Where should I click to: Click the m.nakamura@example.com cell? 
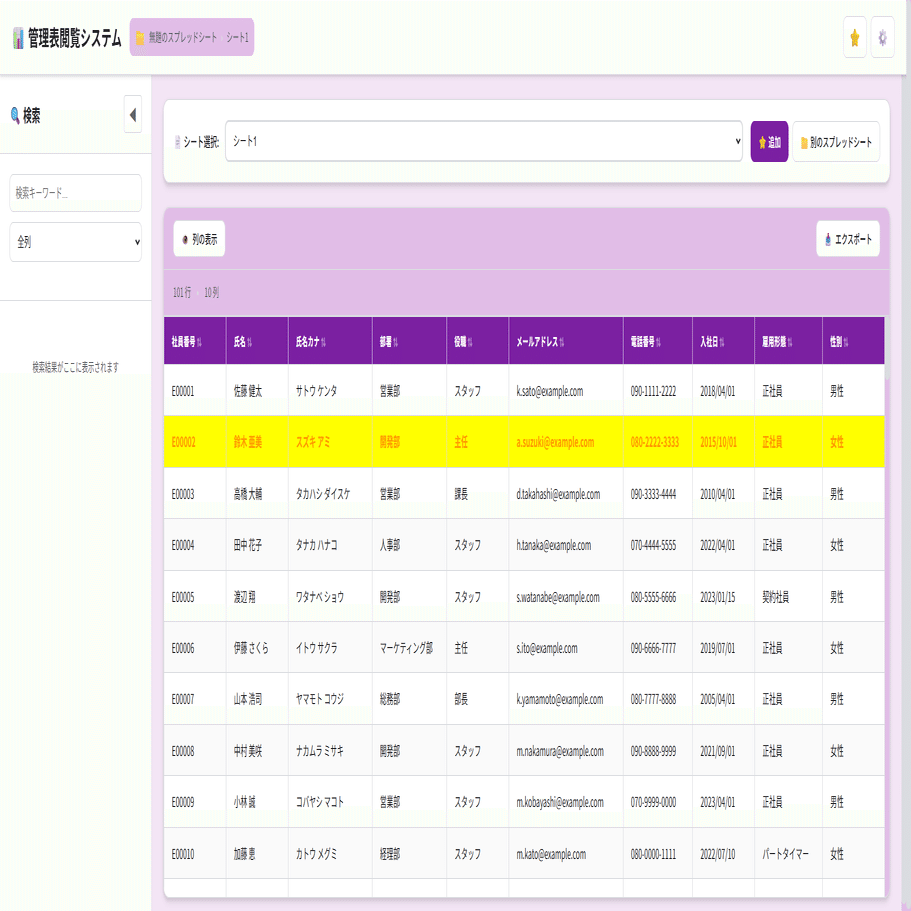(x=565, y=751)
